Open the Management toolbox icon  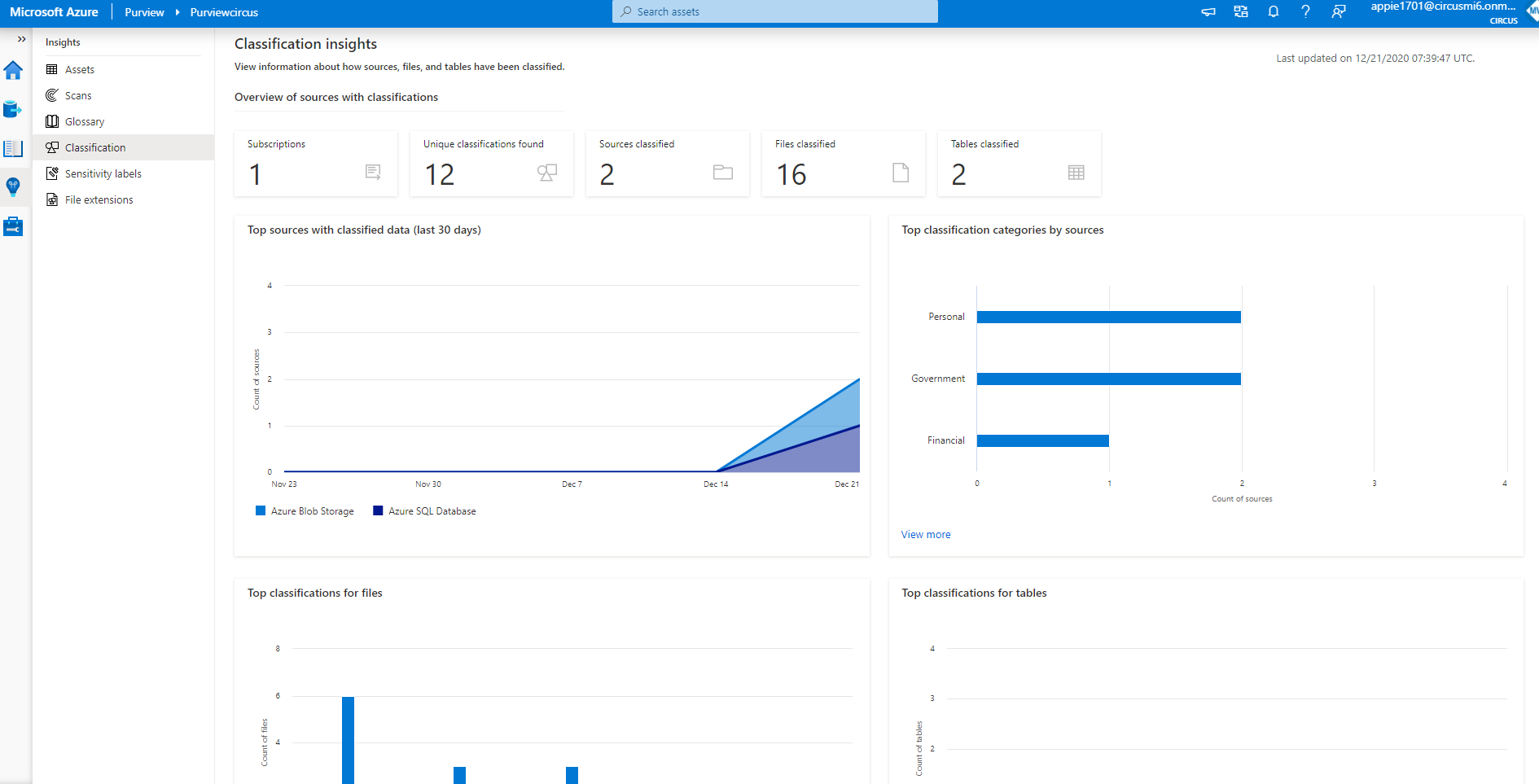(x=13, y=226)
